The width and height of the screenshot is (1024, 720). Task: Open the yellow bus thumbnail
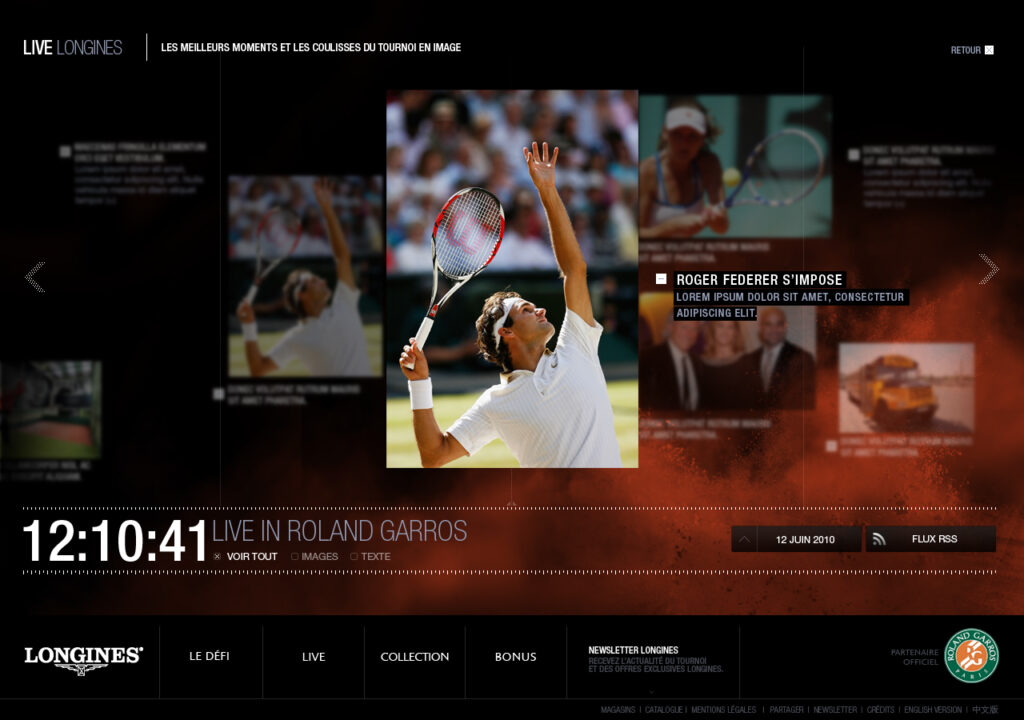[x=906, y=387]
